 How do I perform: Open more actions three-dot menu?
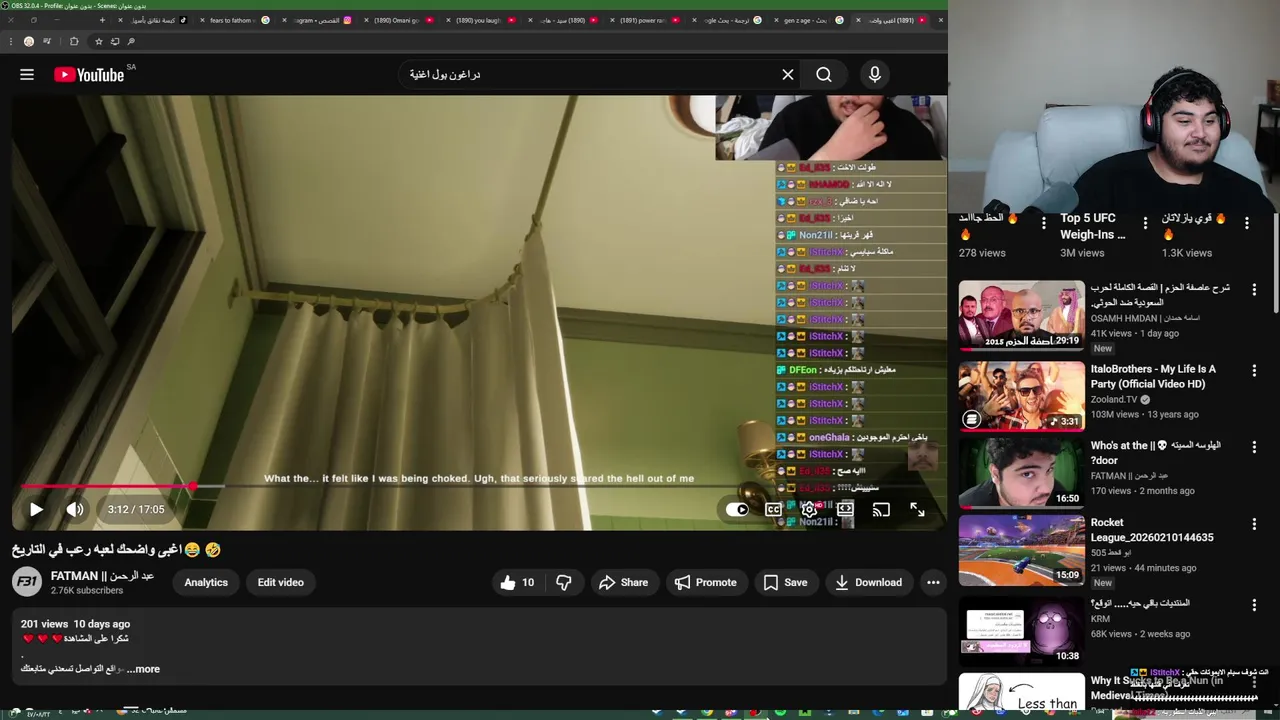933,582
